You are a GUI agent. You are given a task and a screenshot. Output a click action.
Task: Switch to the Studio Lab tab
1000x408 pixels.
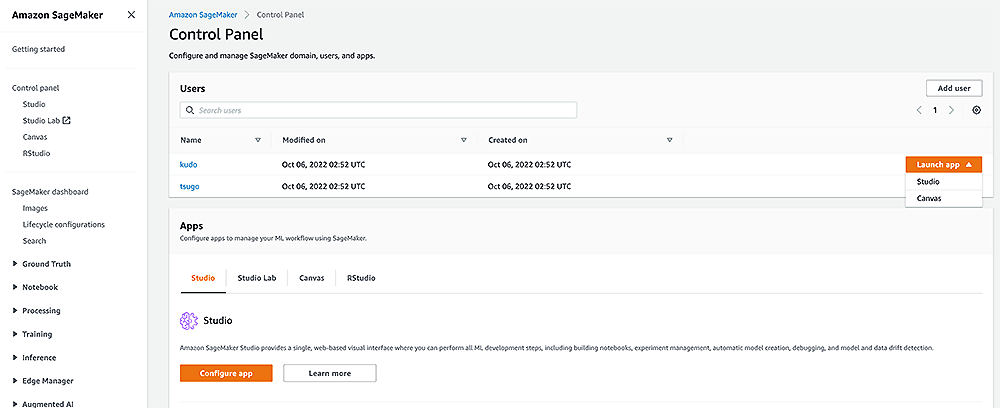pos(256,279)
